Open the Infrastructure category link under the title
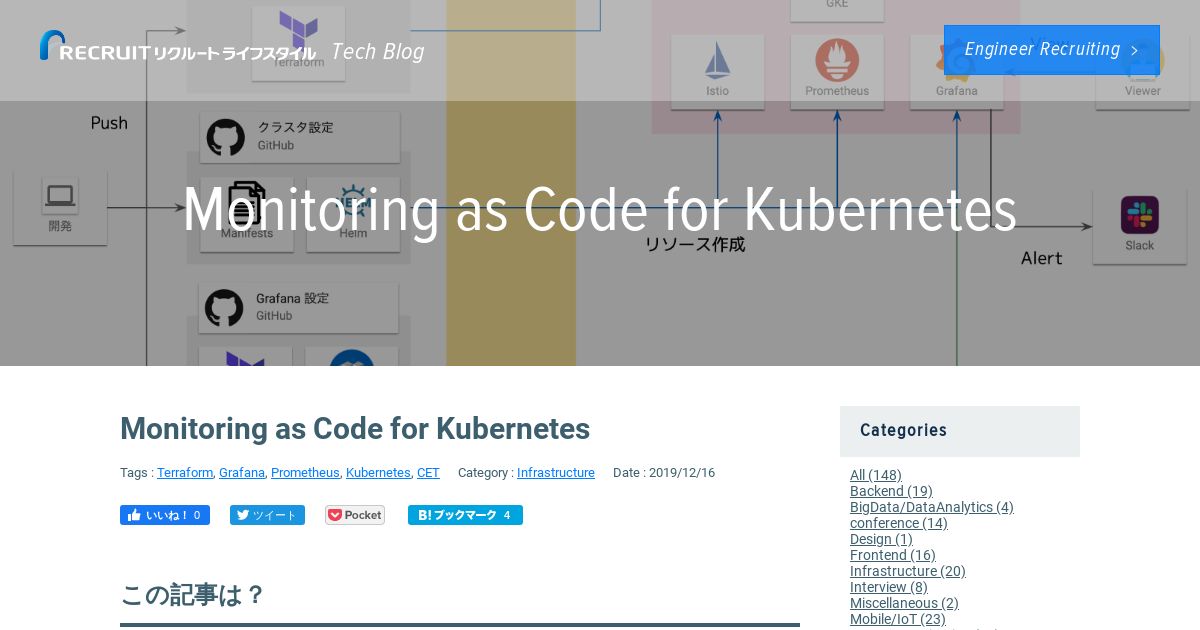 pyautogui.click(x=556, y=473)
